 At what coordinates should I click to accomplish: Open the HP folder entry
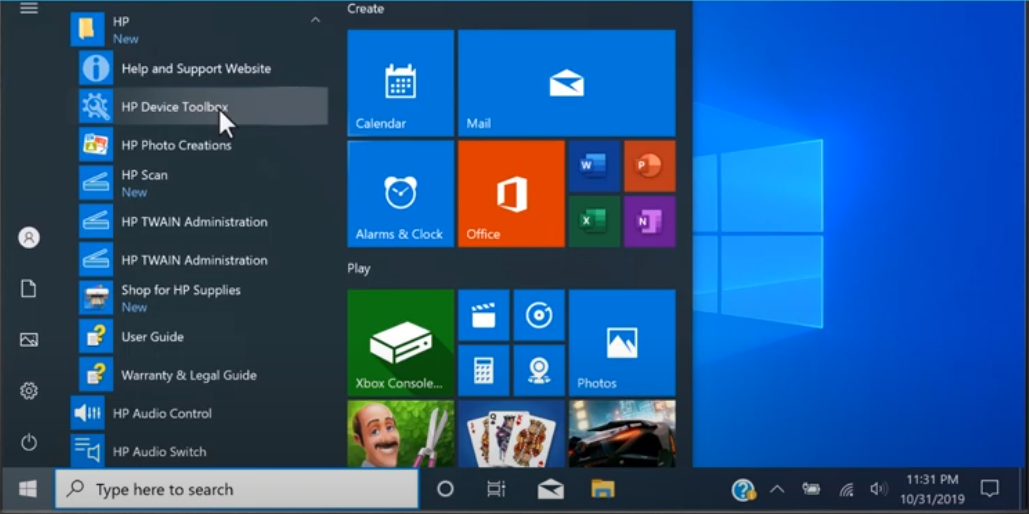(199, 30)
